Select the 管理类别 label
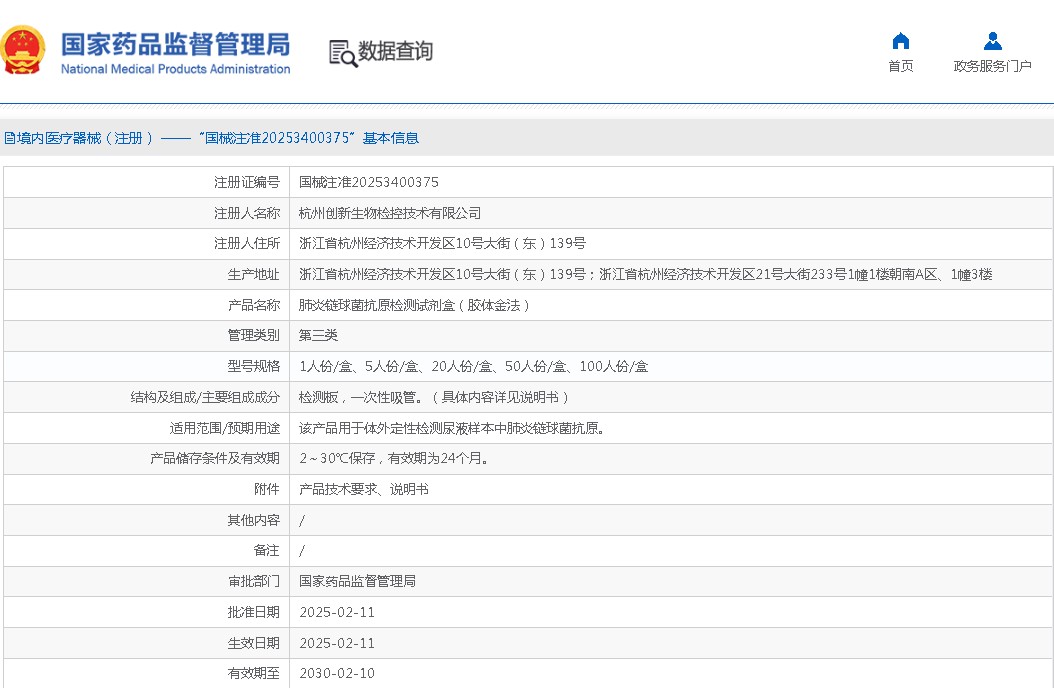 253,335
